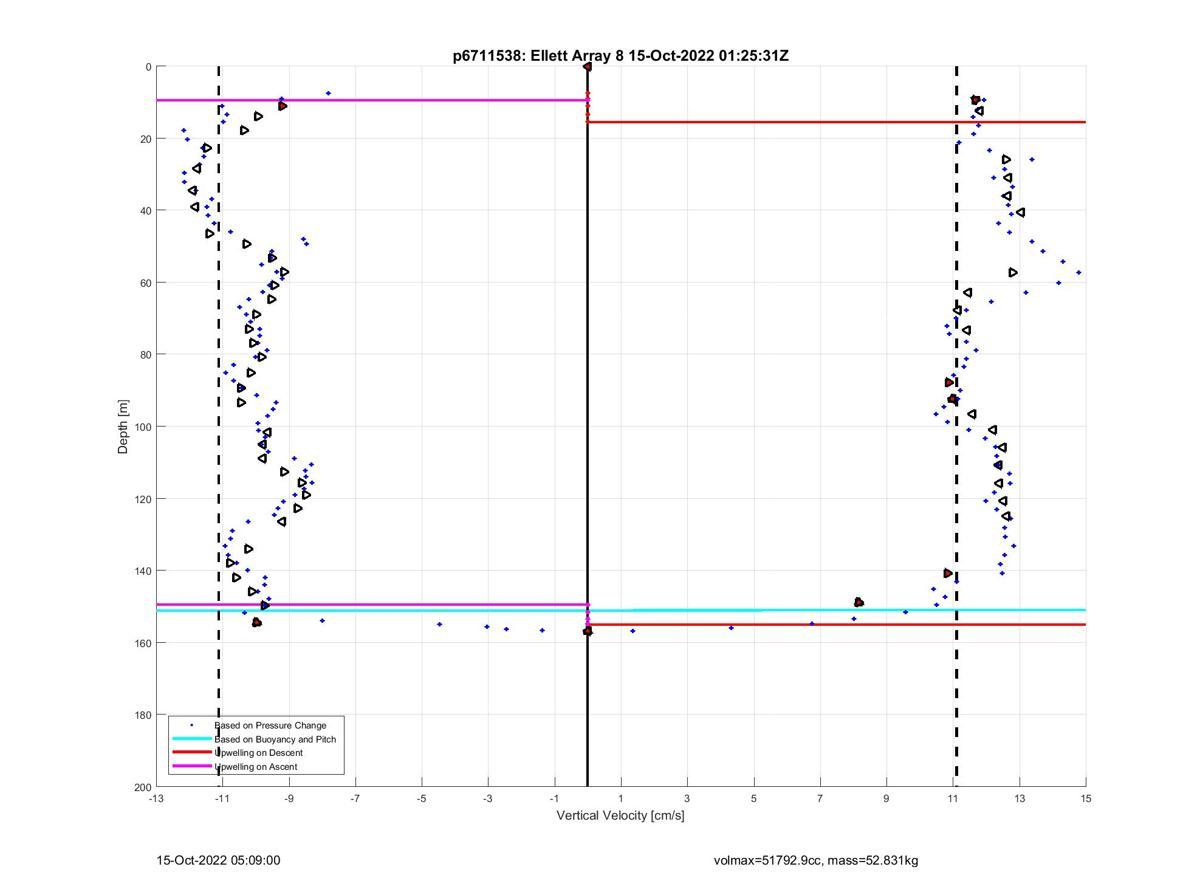Select legend entry 'Based on Buoyancy and Pitch'
Image resolution: width=1200 pixels, height=885 pixels.
(x=275, y=739)
